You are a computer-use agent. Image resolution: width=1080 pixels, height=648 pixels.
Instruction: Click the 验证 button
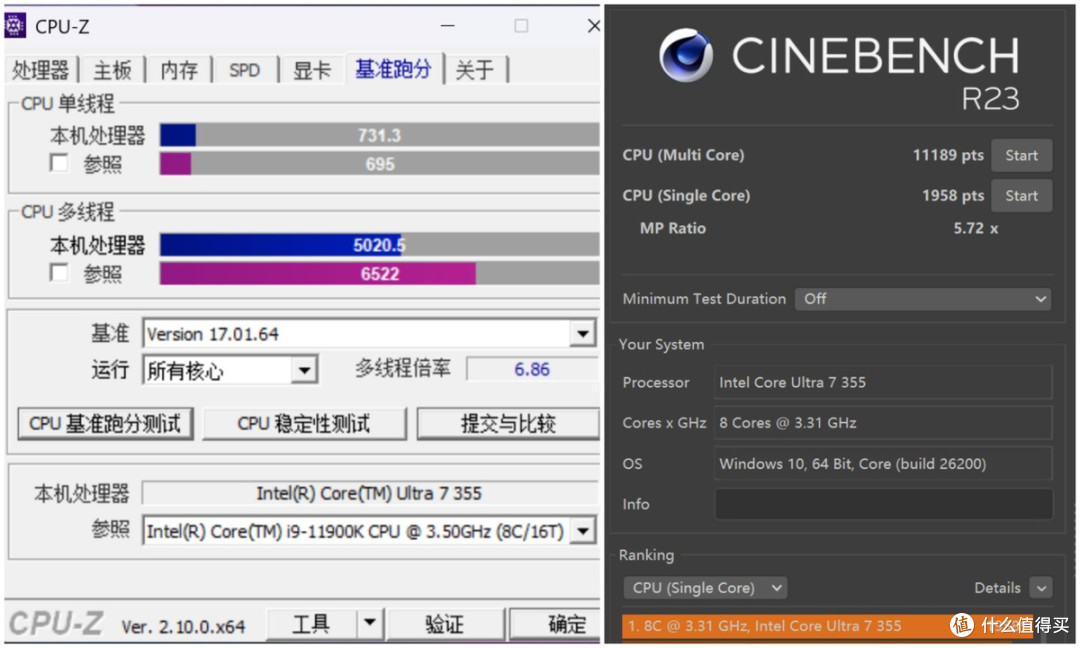coord(445,624)
